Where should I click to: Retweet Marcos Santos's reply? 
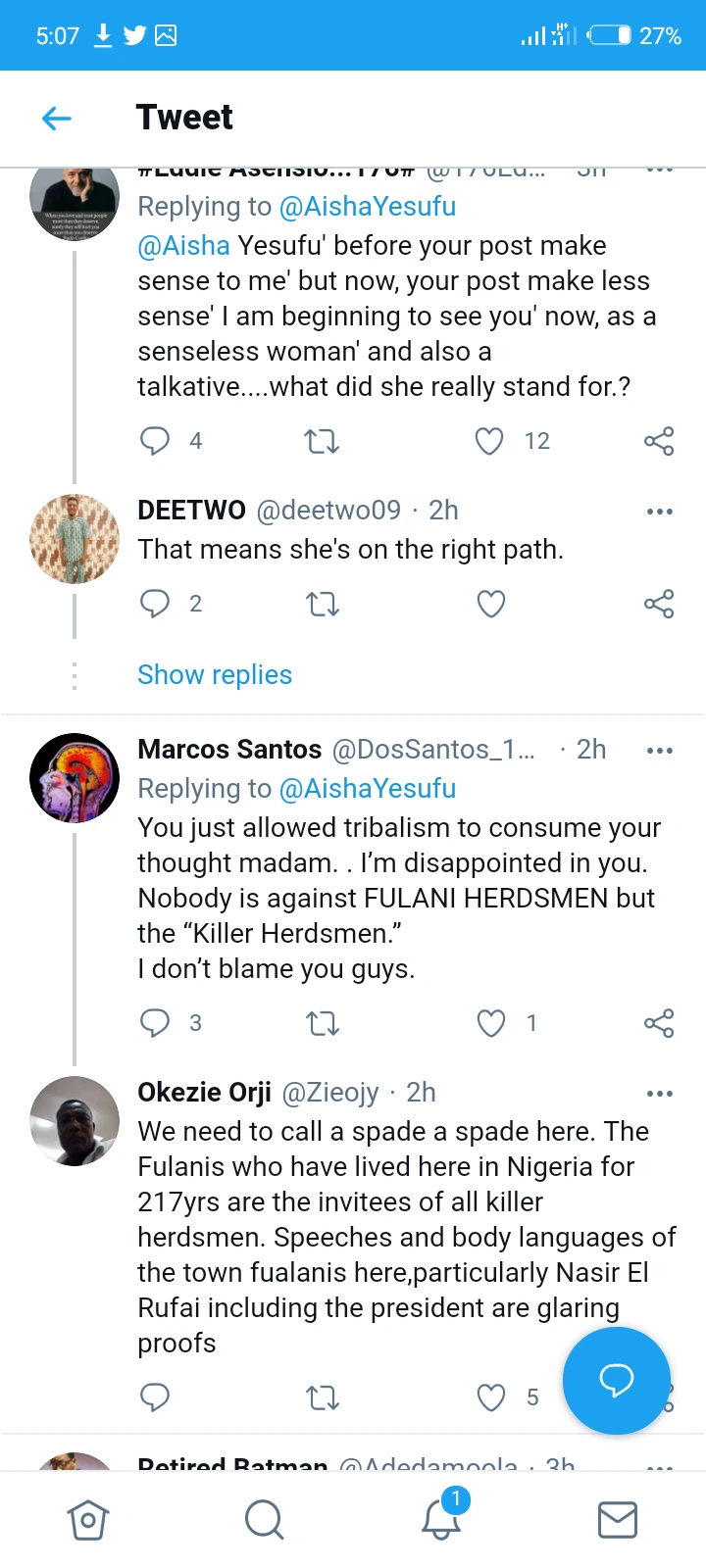(x=322, y=1023)
